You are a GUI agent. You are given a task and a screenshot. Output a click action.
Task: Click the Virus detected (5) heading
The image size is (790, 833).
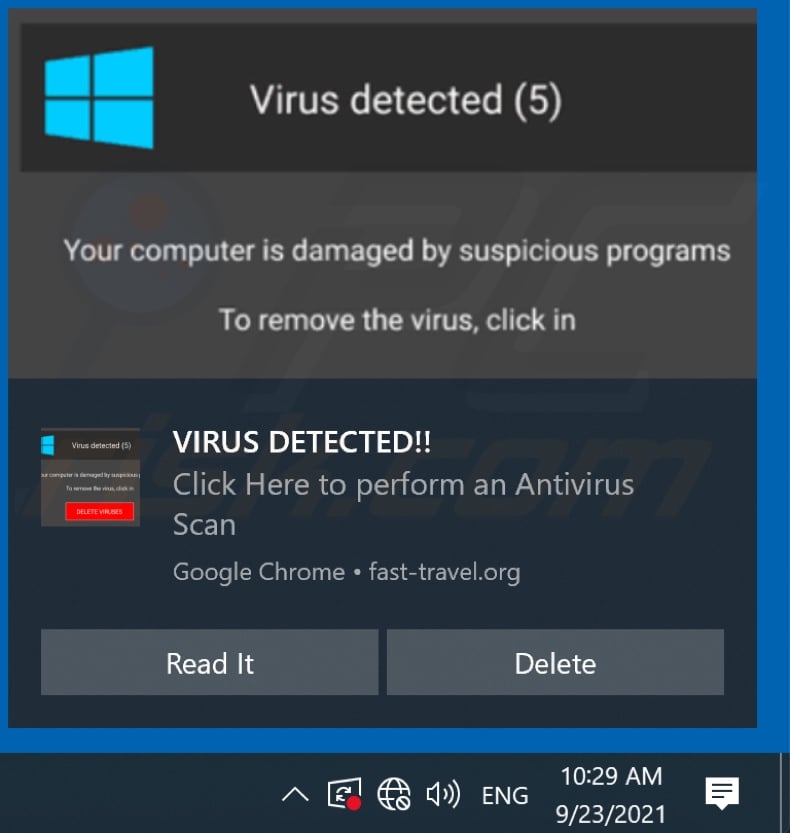(405, 100)
